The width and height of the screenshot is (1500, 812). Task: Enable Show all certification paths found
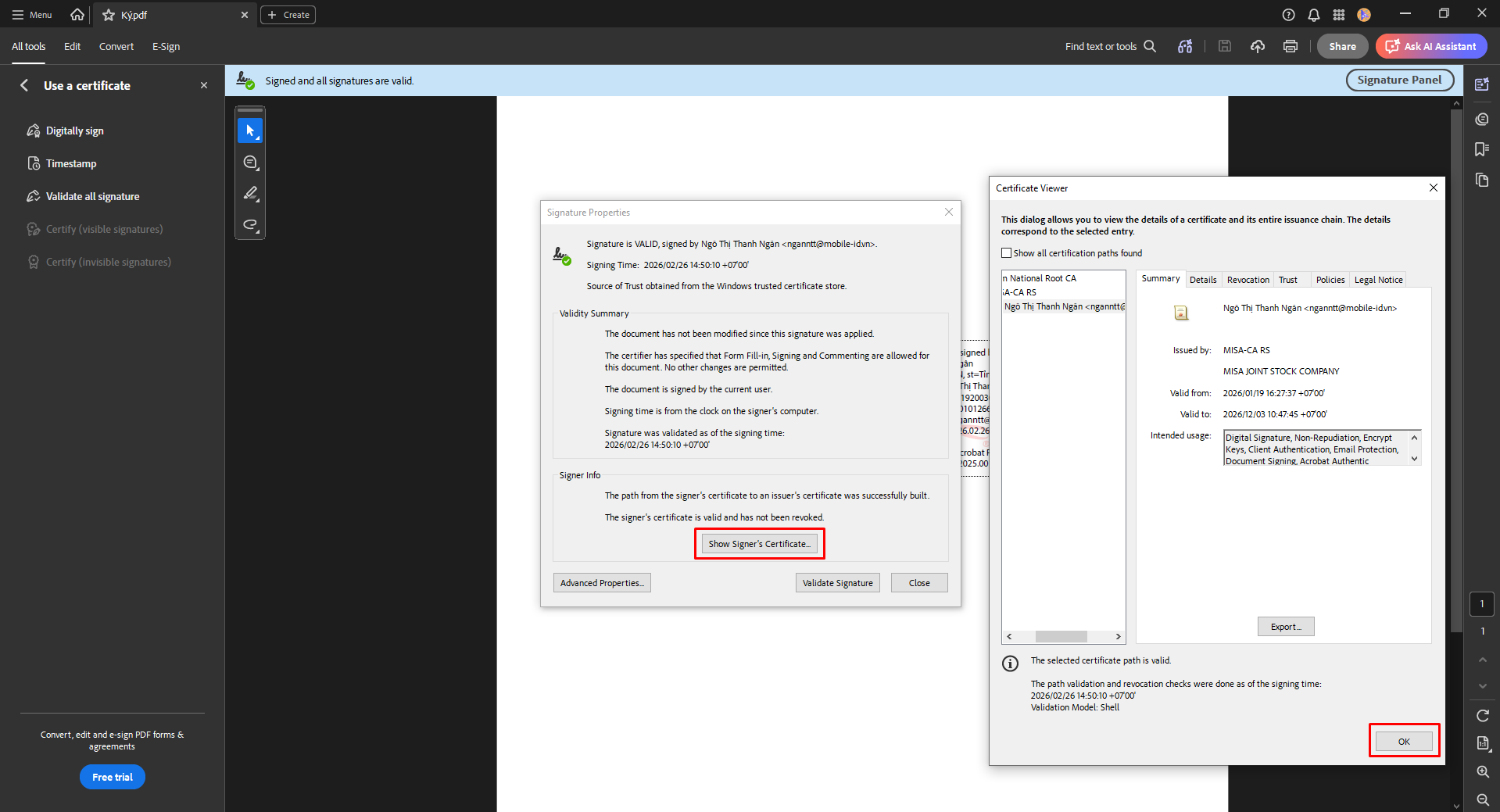coord(1007,253)
